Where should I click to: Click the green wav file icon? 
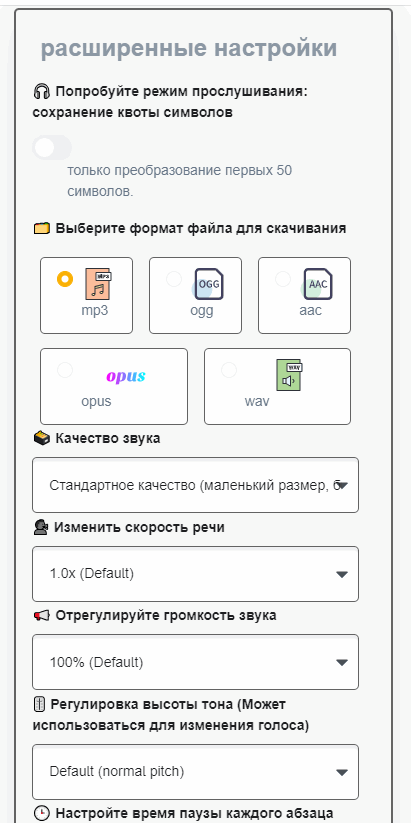pos(290,375)
